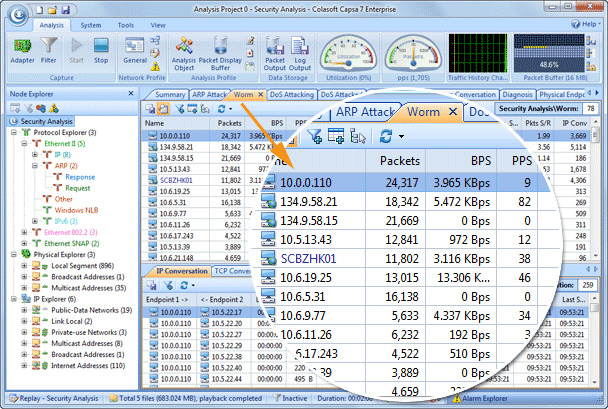
Task: Click the first Node Explorer toolbar icon
Action: [15, 108]
